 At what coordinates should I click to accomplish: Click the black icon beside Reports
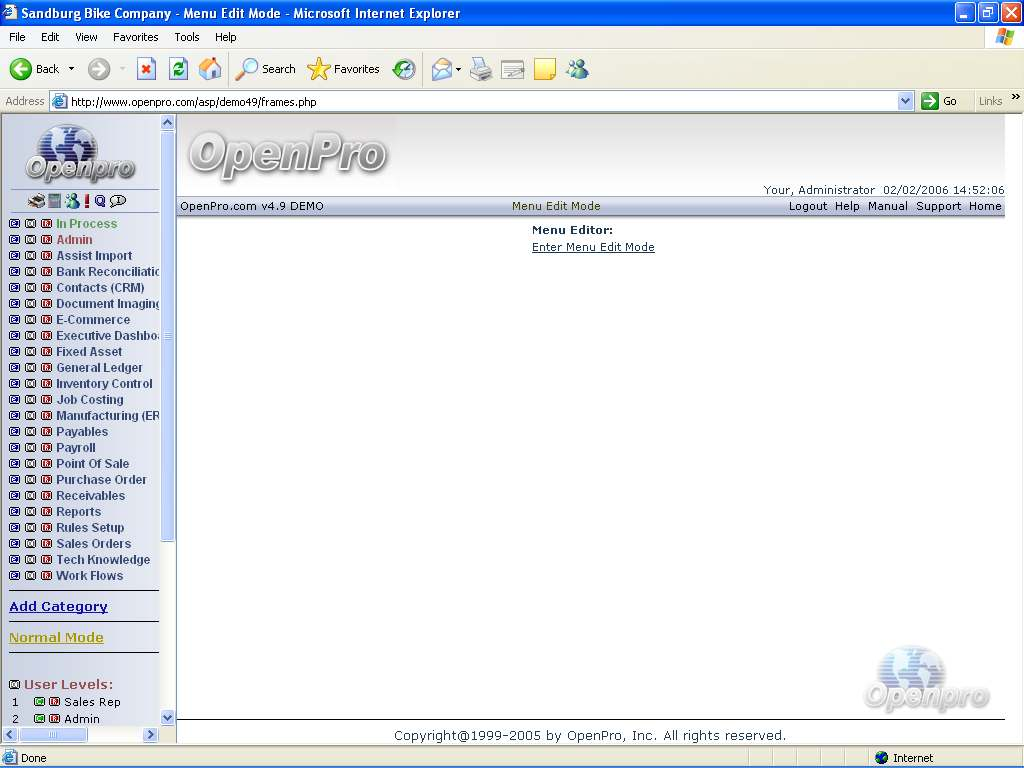tap(30, 512)
